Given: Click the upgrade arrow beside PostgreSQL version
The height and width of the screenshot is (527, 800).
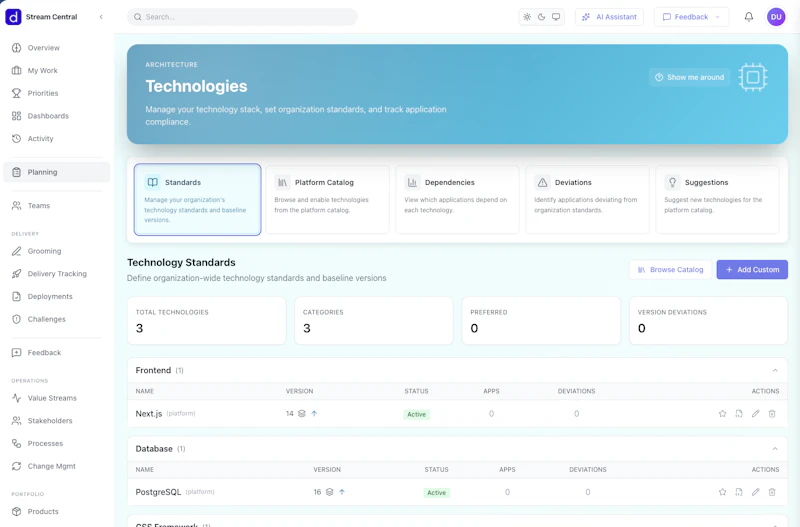Looking at the screenshot, I should (x=342, y=492).
